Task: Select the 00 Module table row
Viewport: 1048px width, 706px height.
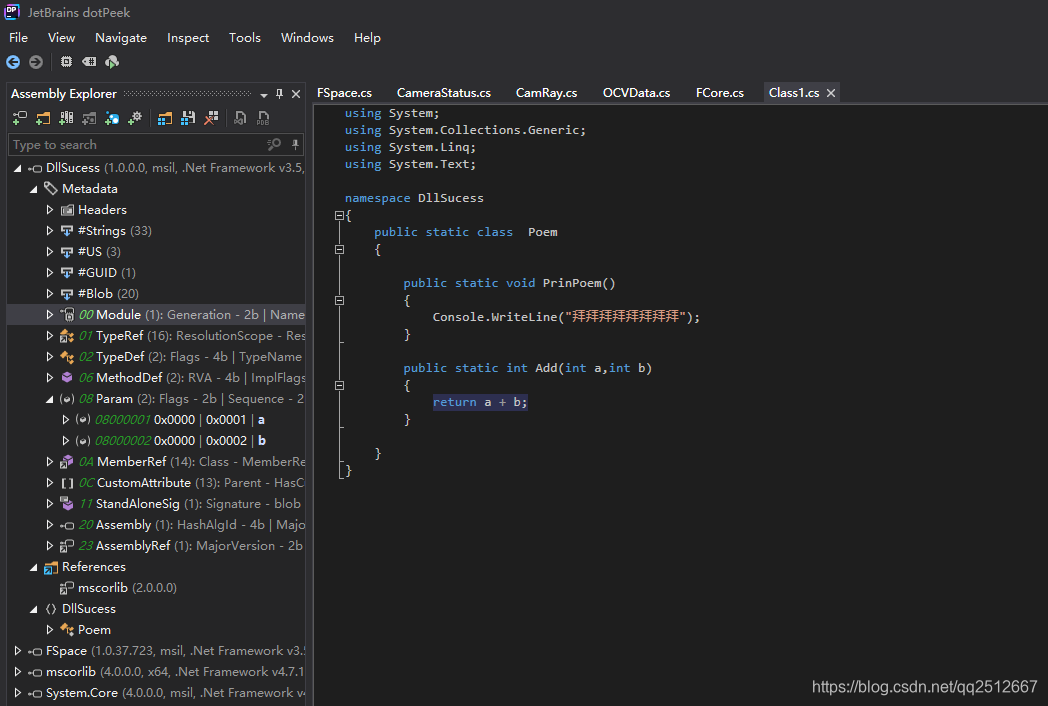Action: pos(156,315)
